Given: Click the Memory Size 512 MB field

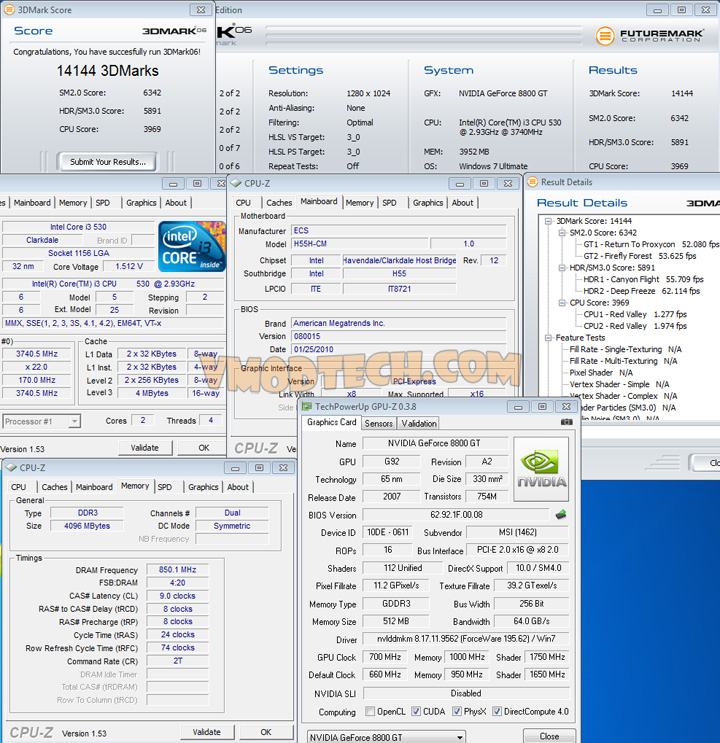Looking at the screenshot, I should pyautogui.click(x=396, y=621).
